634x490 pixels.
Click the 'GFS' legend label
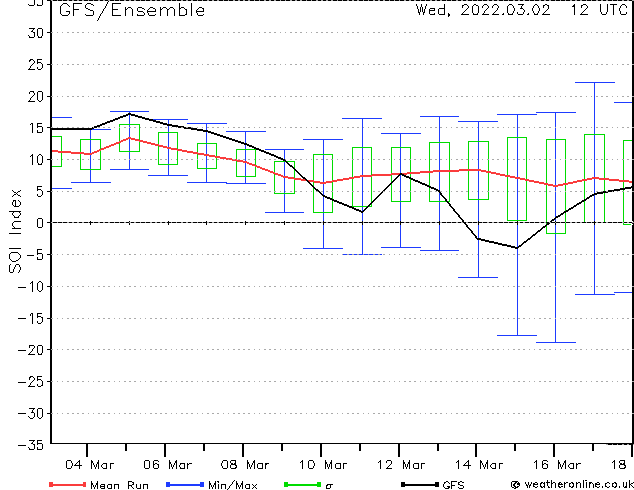(x=453, y=485)
